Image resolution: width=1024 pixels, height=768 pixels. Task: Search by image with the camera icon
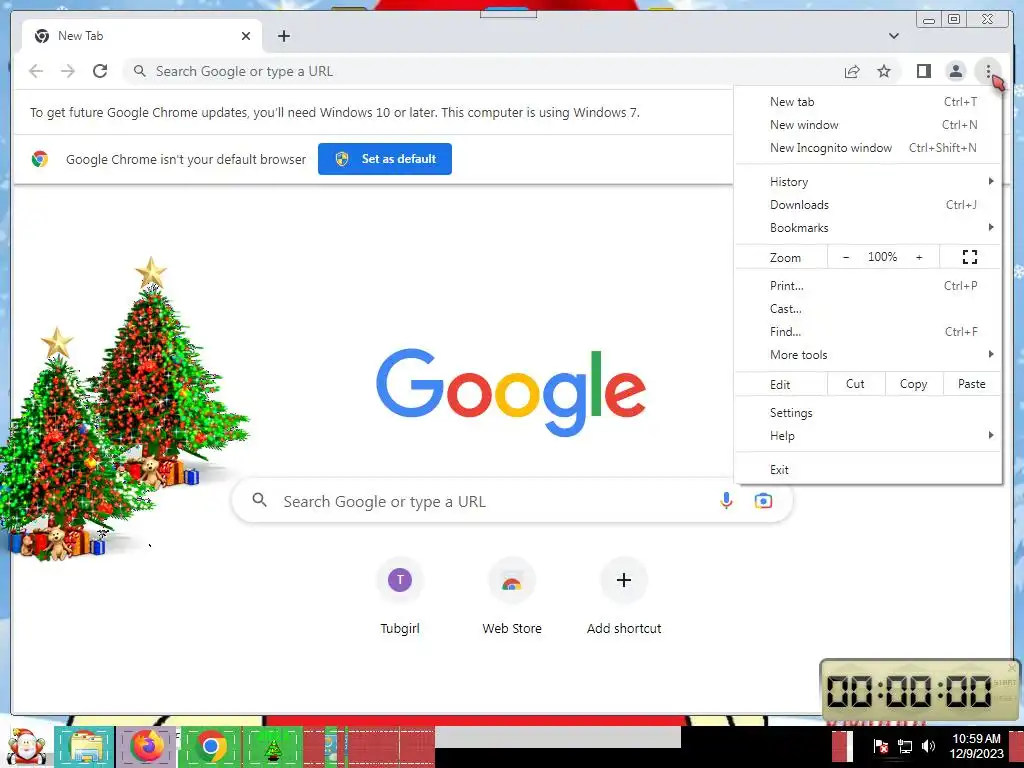(x=763, y=501)
